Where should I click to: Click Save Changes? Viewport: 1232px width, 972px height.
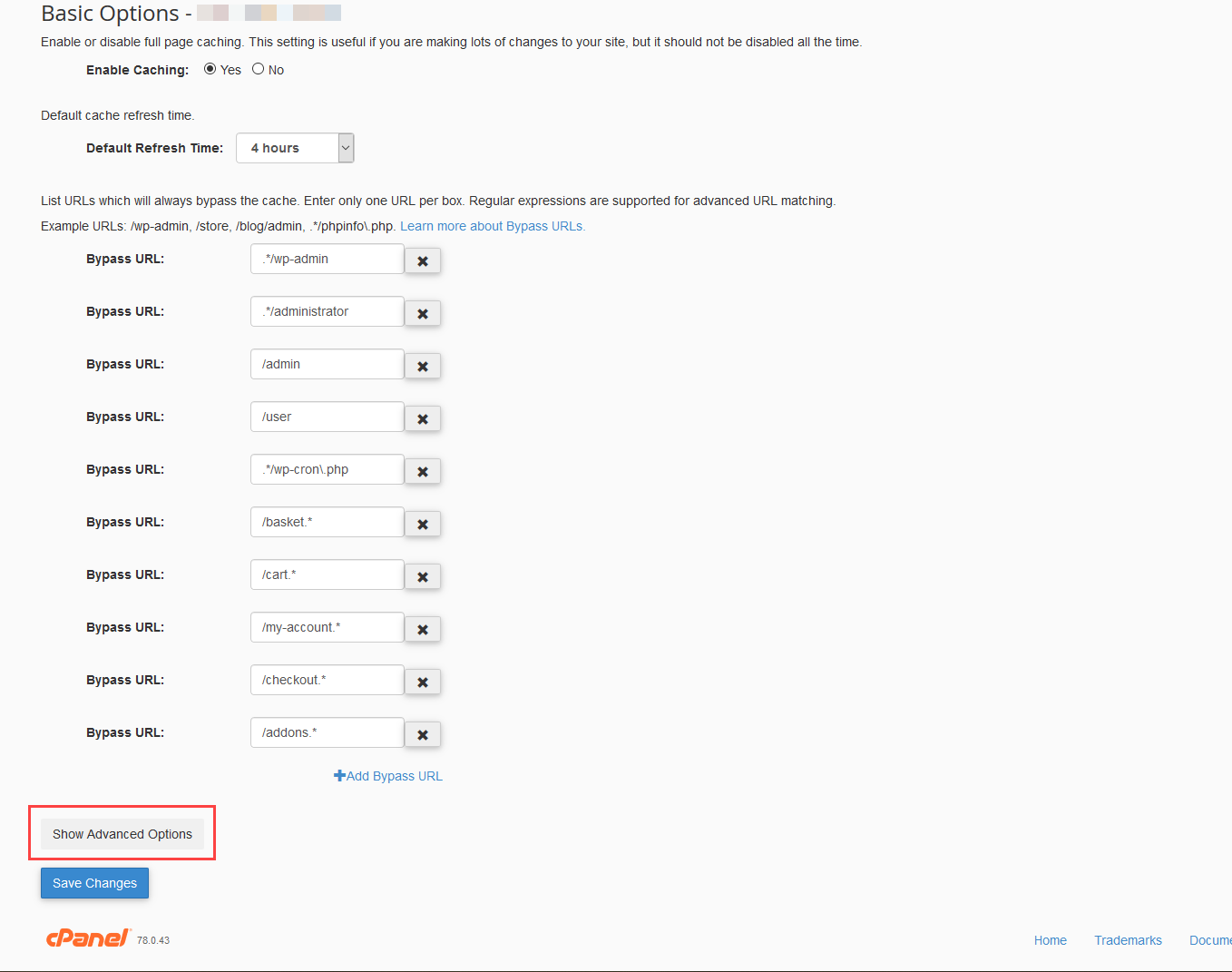[94, 882]
